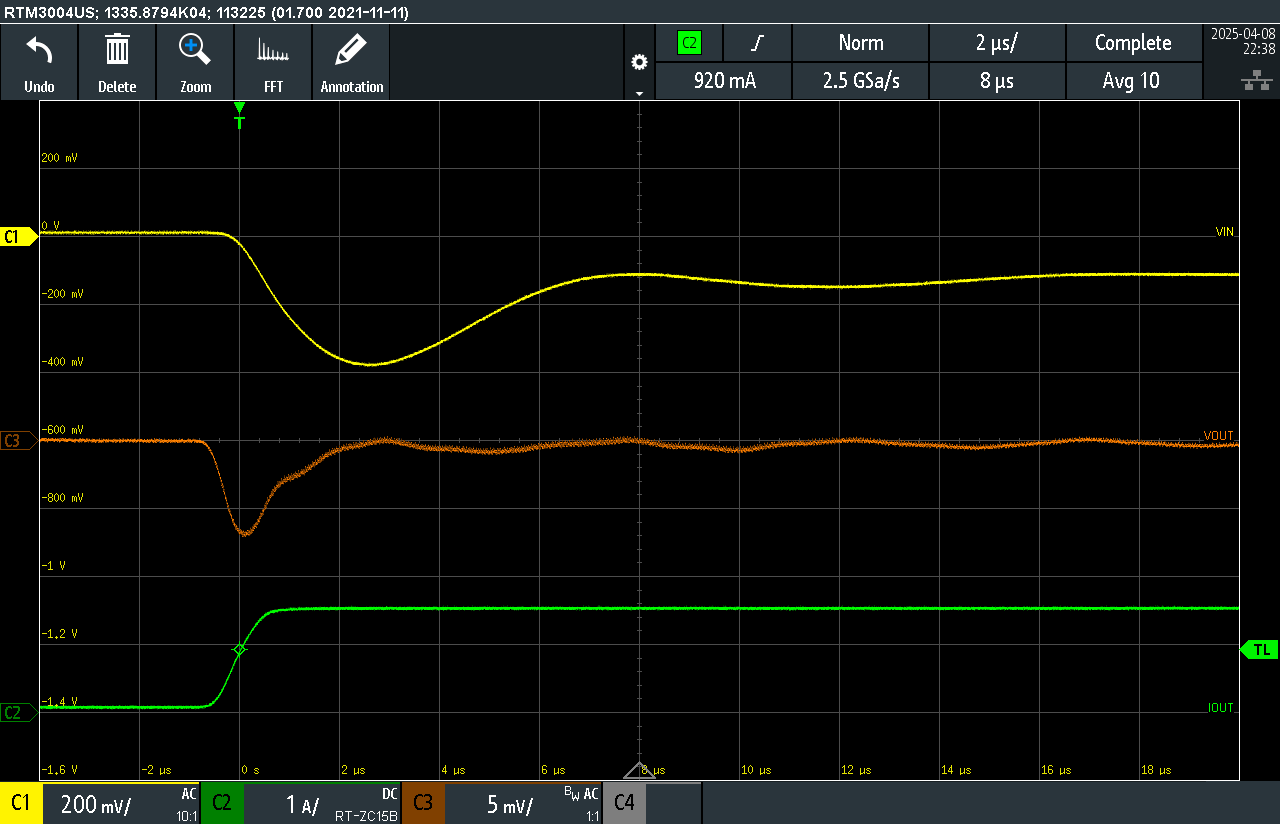The width and height of the screenshot is (1280, 824).
Task: Click the network connection status icon
Action: tap(1250, 81)
